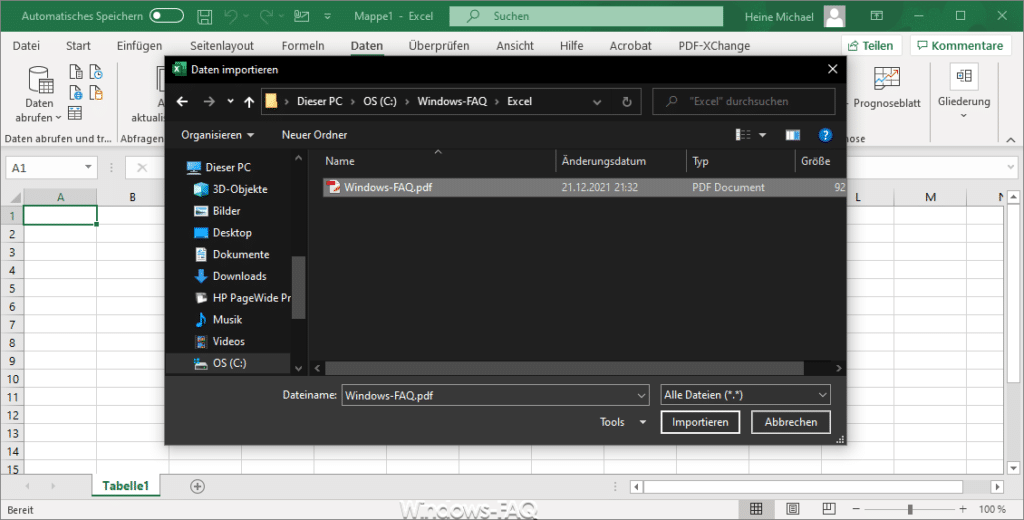Select OS (C:) in the navigation pane

229,363
